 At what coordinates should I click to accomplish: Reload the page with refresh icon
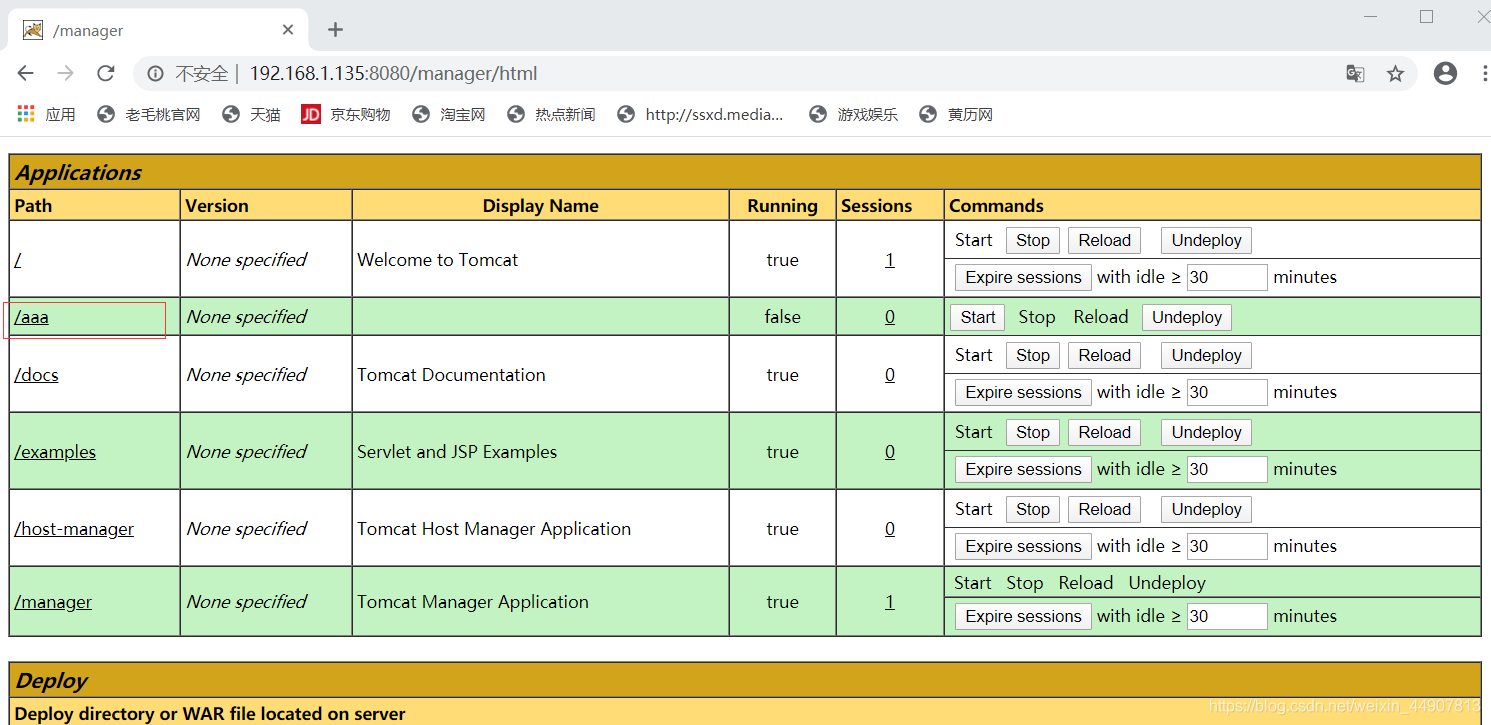[106, 73]
